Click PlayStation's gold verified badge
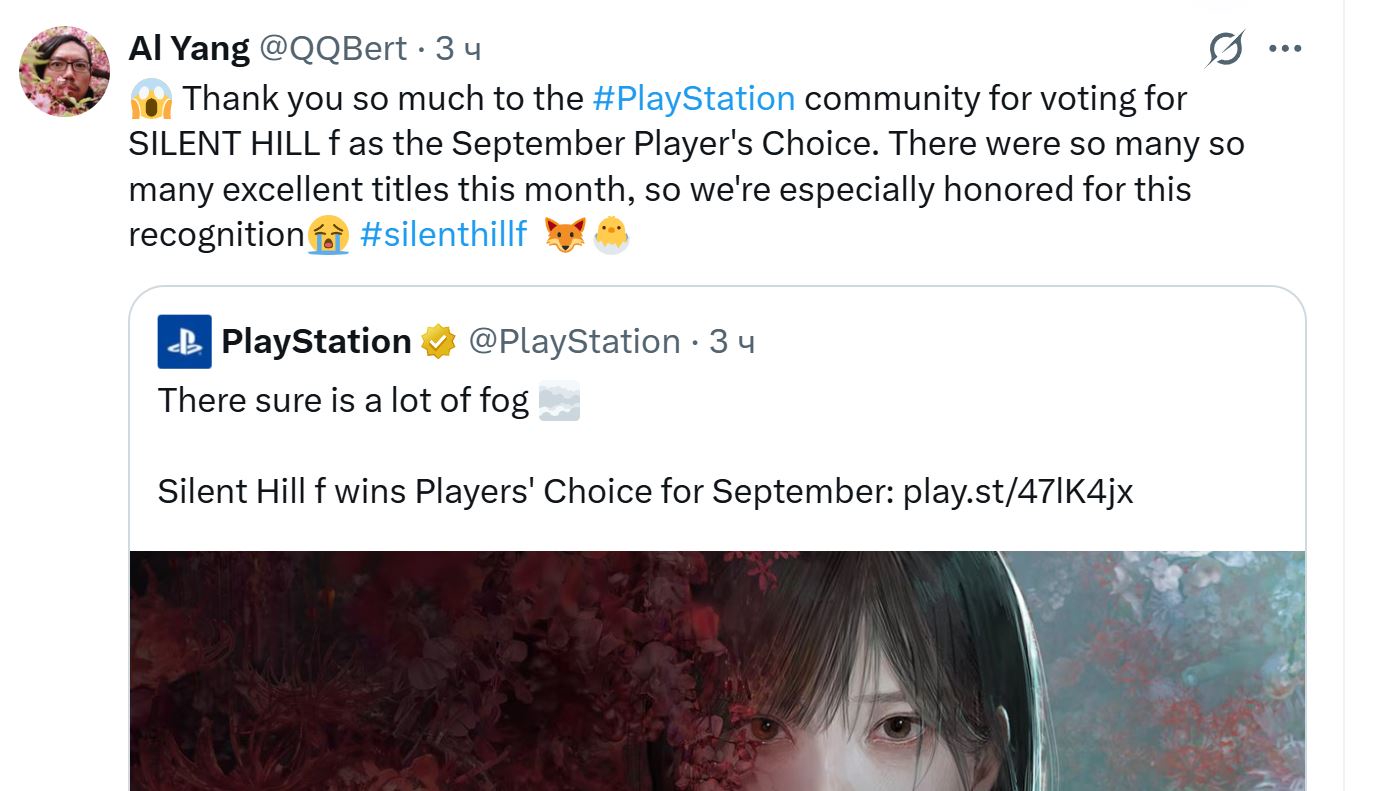 436,342
